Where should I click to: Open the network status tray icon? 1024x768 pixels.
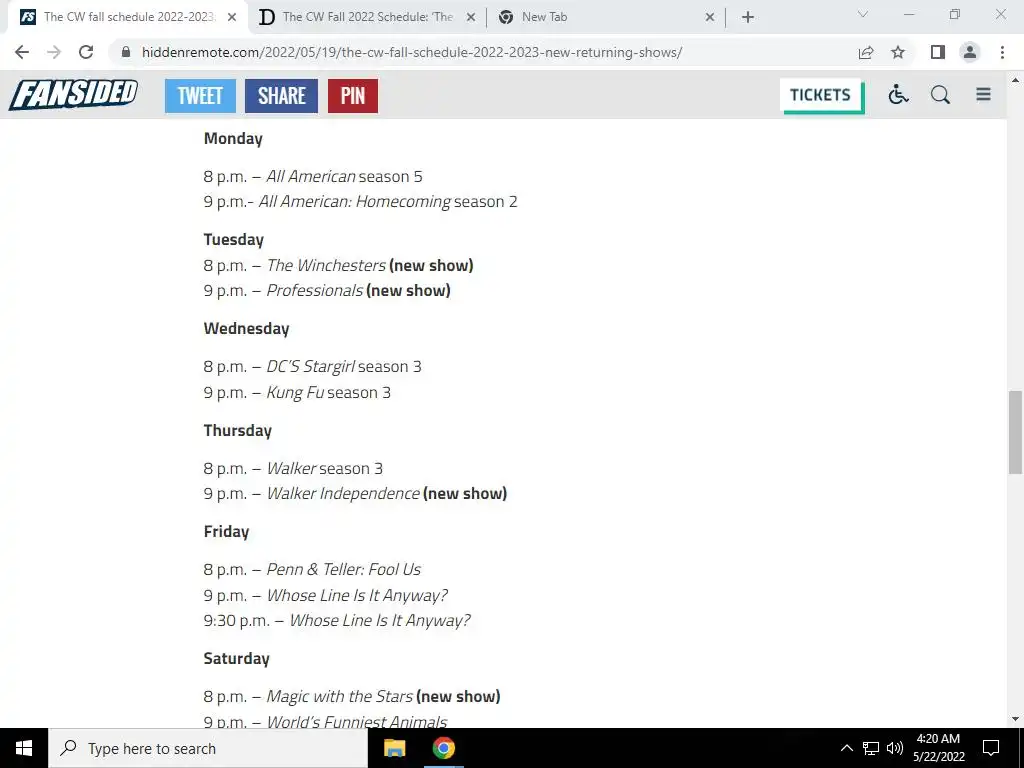tap(871, 748)
